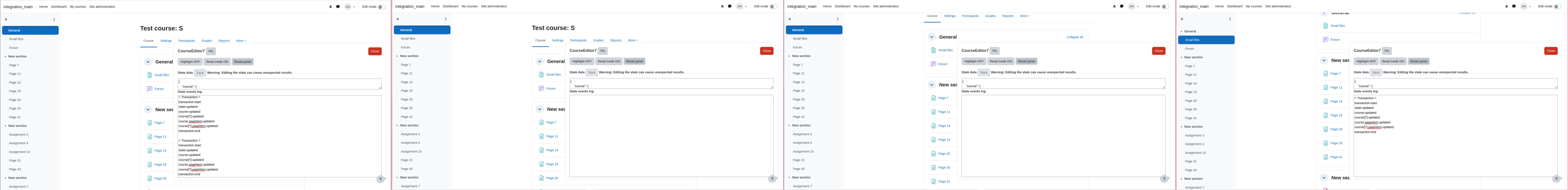Toggle Edit mode switch in fourth screenshot
Screen dimensions: 1568x190
(1558, 7)
